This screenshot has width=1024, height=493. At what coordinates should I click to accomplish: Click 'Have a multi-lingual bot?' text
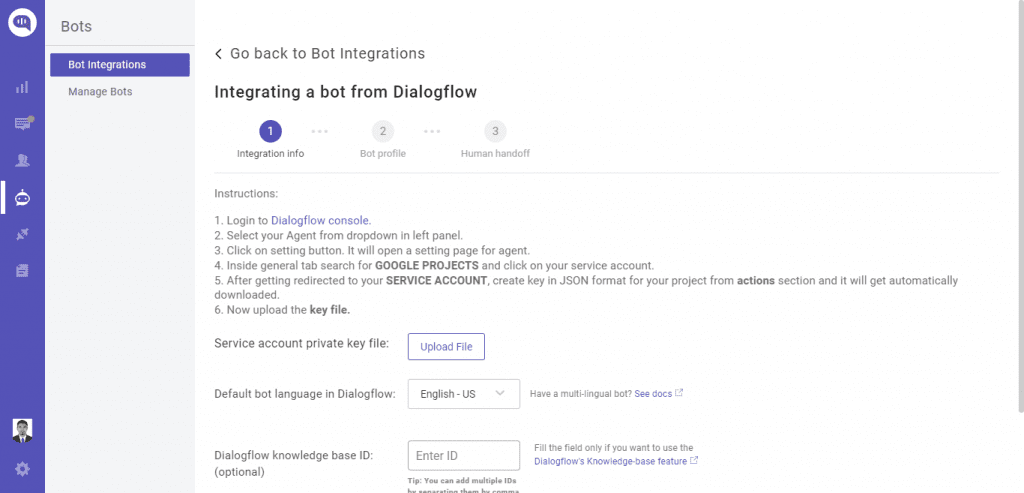[x=581, y=394]
